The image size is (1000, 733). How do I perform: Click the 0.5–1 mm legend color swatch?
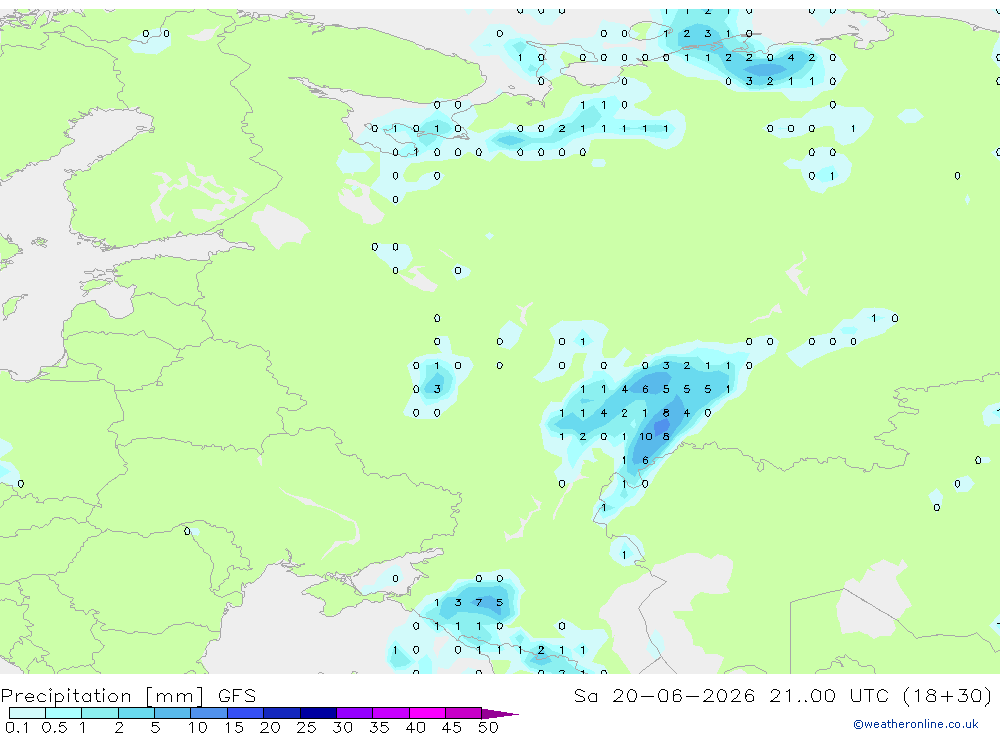(64, 713)
